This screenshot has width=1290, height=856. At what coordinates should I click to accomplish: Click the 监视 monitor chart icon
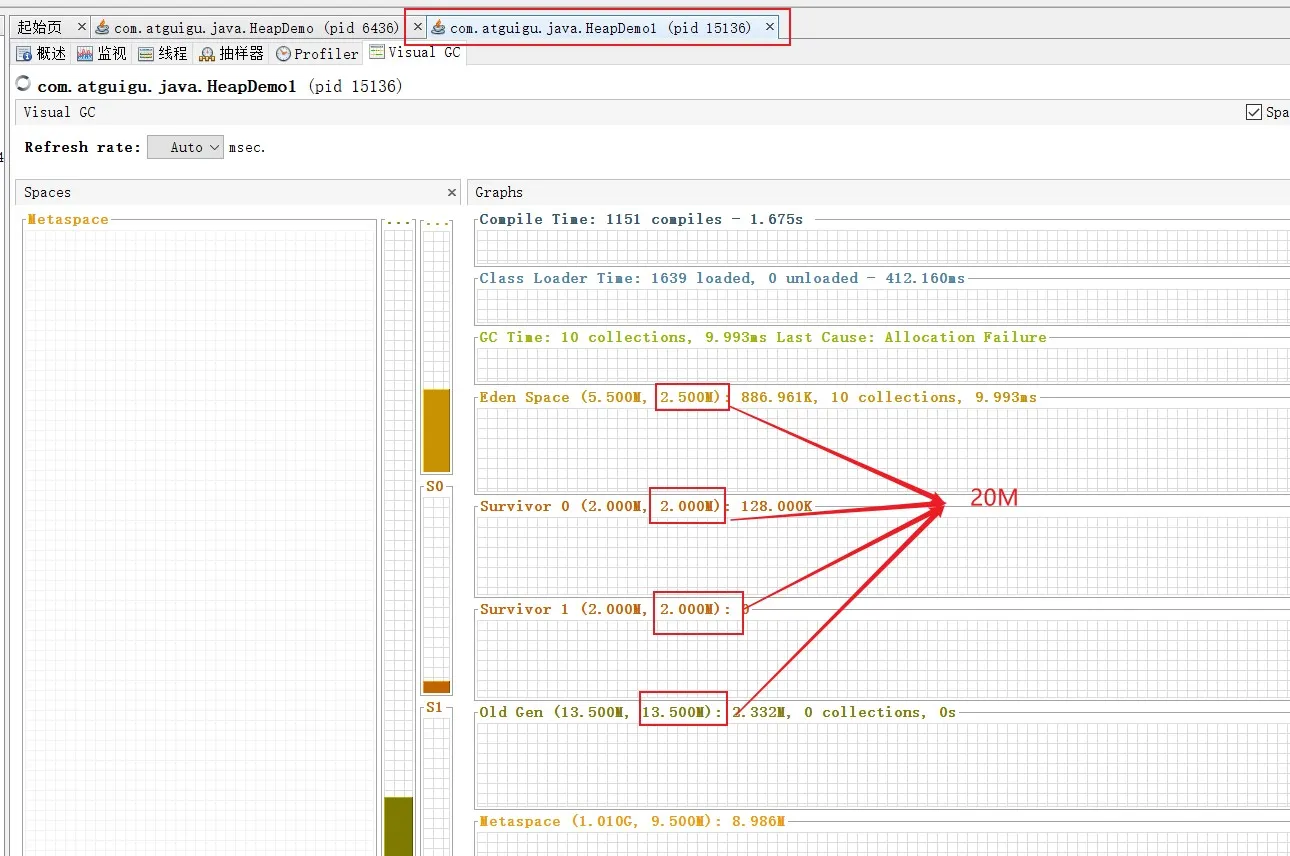point(85,54)
